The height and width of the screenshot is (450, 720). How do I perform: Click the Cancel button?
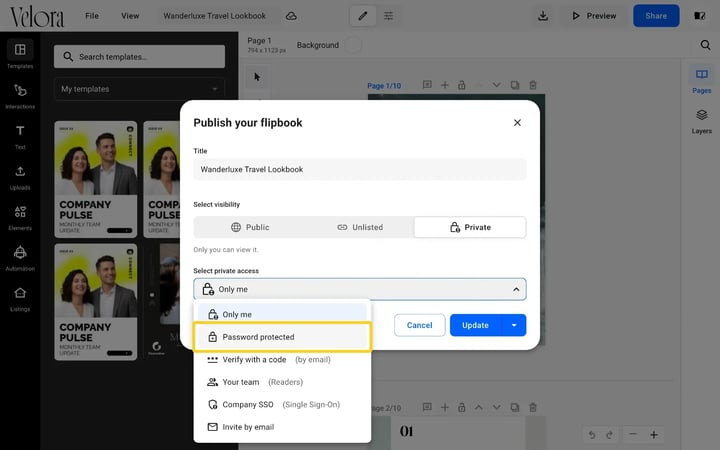click(419, 325)
